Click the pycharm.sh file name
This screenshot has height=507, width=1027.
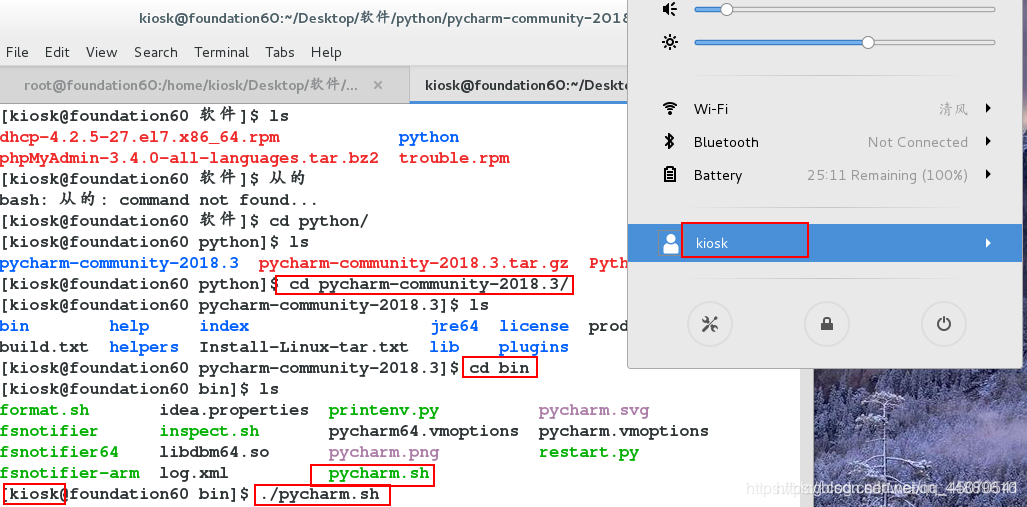tap(379, 473)
